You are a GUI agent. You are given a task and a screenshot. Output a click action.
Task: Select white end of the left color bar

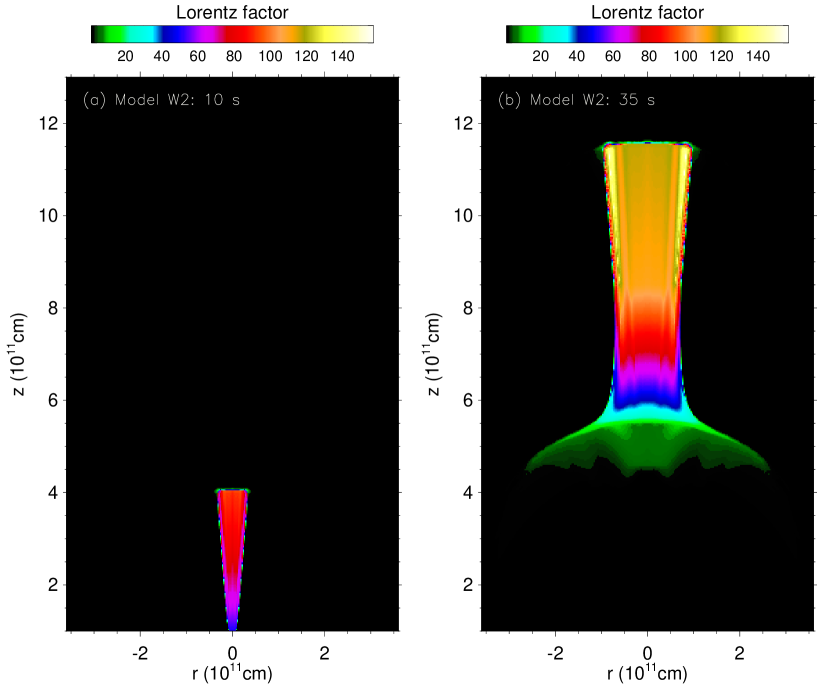[364, 34]
